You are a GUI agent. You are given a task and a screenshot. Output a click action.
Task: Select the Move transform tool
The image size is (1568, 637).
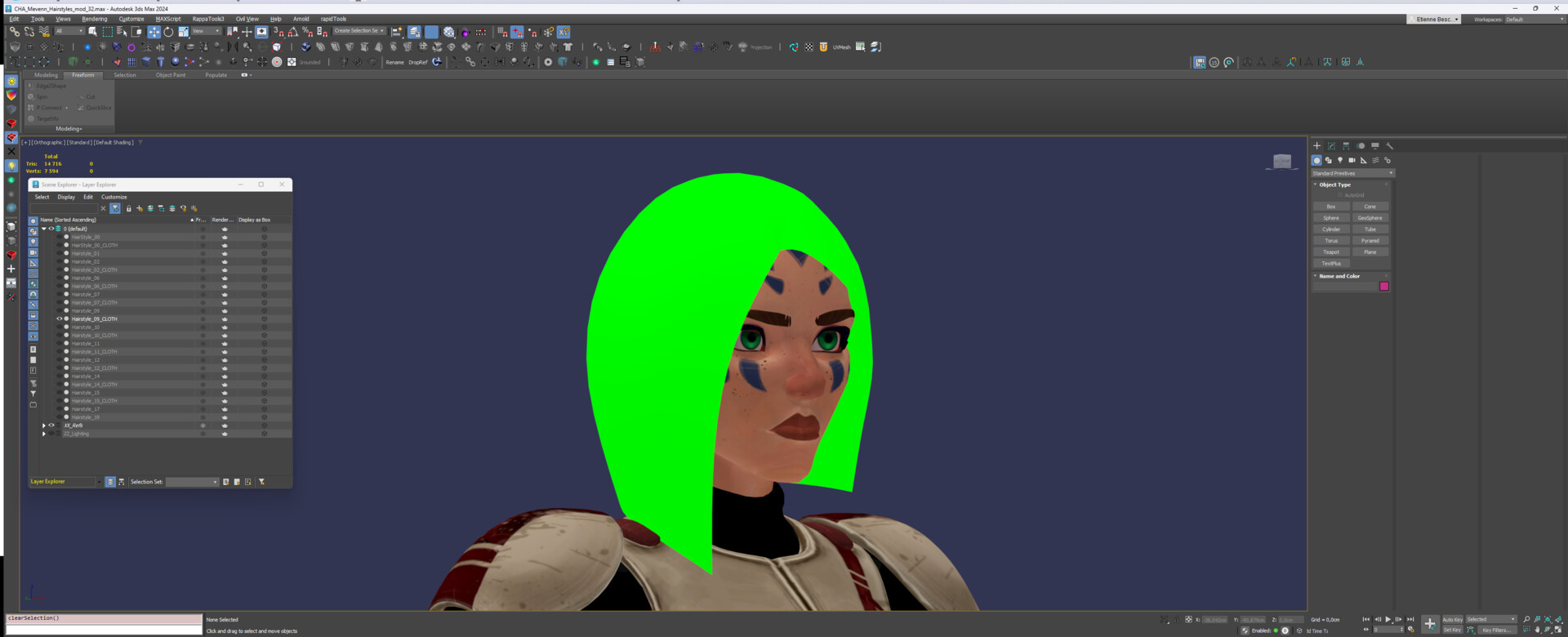click(x=154, y=32)
